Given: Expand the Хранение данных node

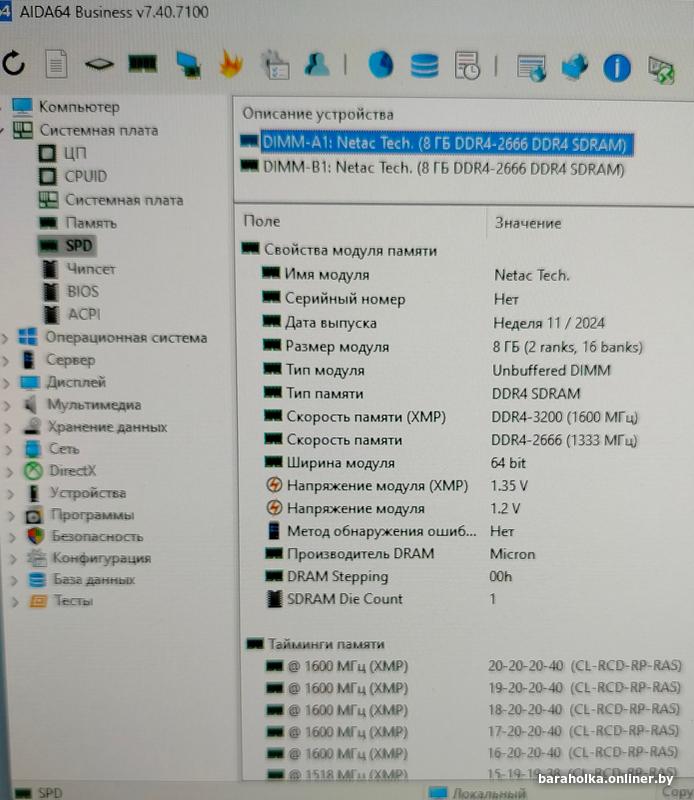Looking at the screenshot, I should [8, 428].
